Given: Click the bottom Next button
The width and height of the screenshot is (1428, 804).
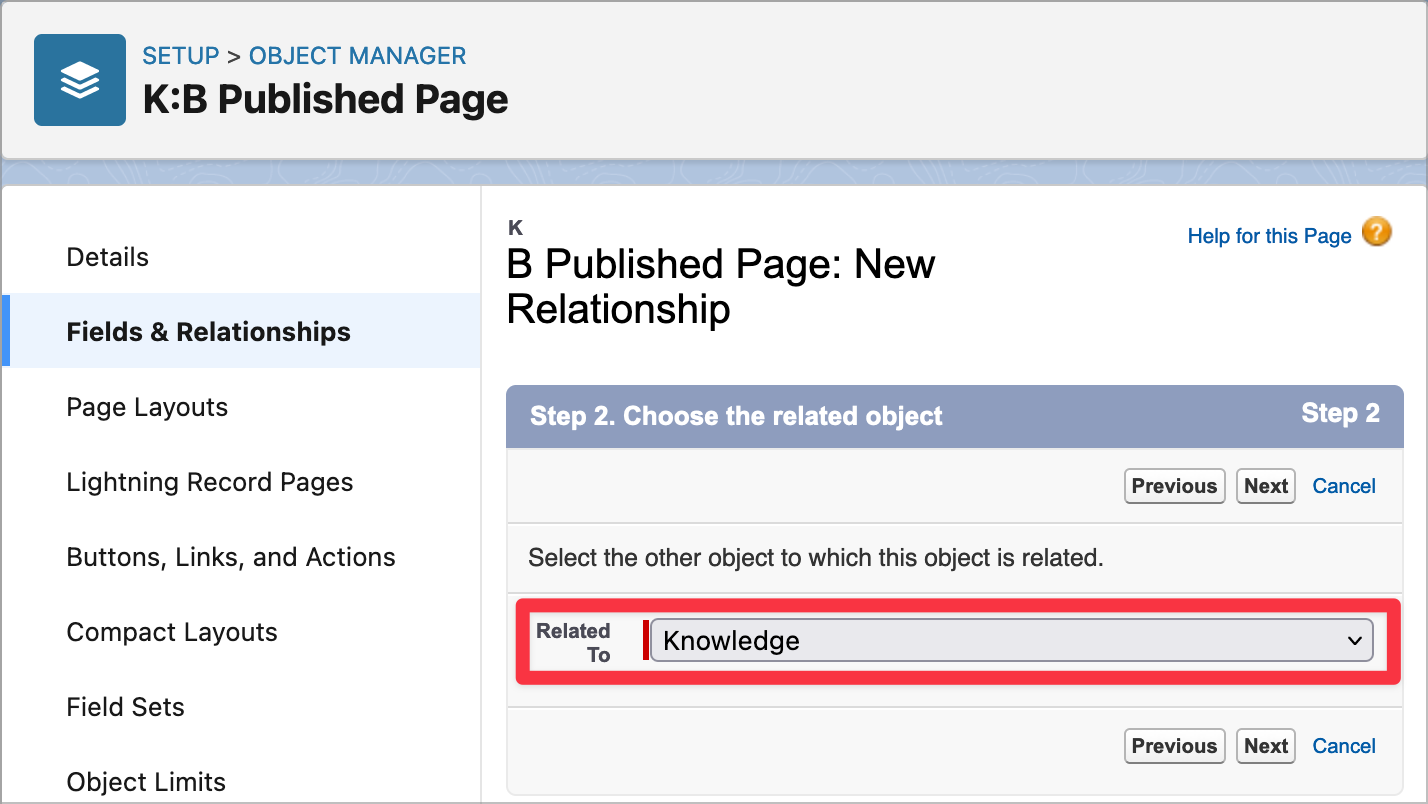Looking at the screenshot, I should (1265, 746).
